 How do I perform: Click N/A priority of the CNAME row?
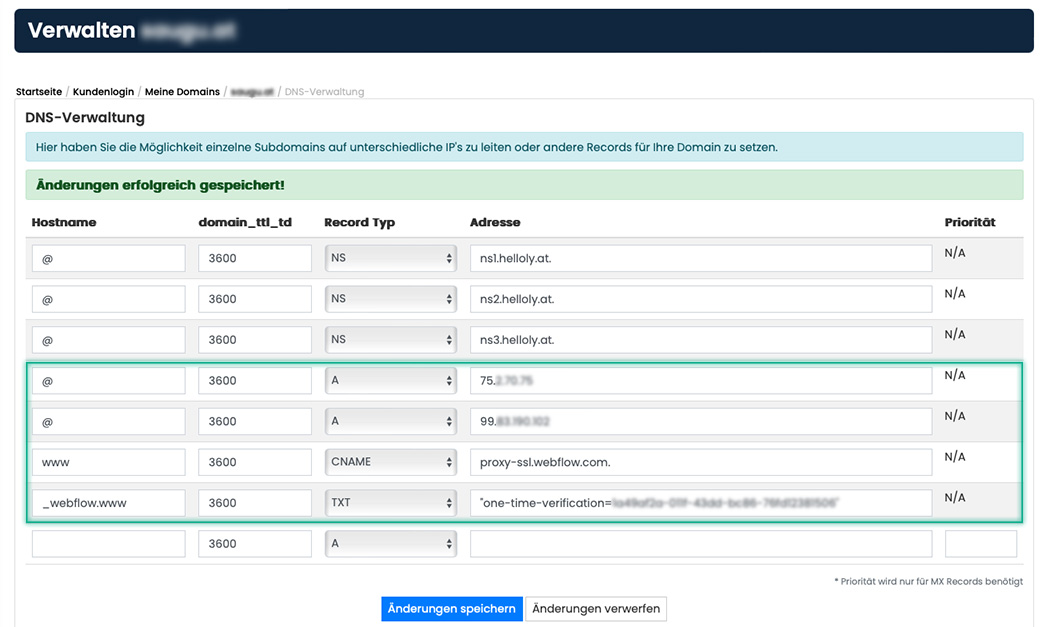point(955,457)
